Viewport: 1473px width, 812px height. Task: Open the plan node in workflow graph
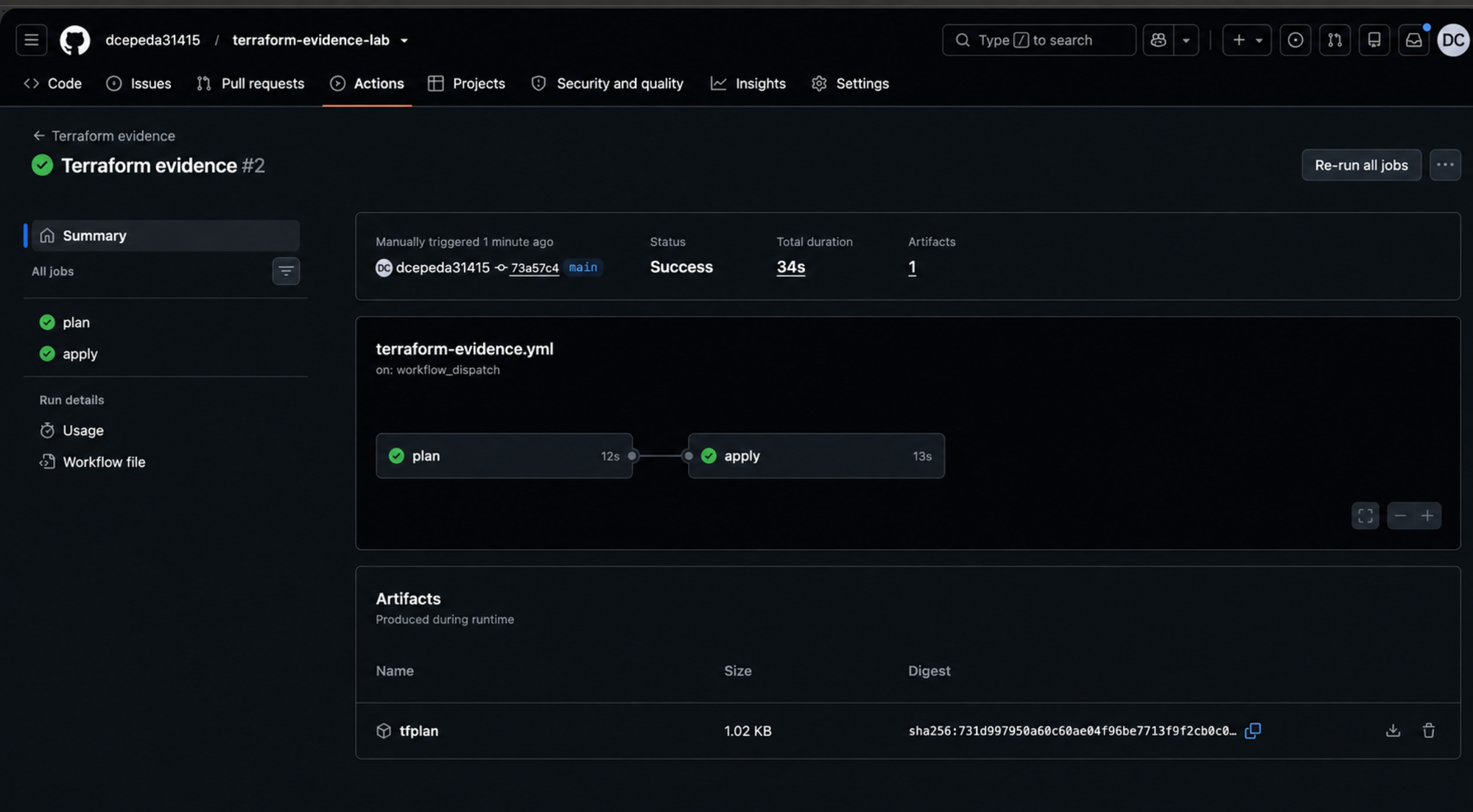504,456
